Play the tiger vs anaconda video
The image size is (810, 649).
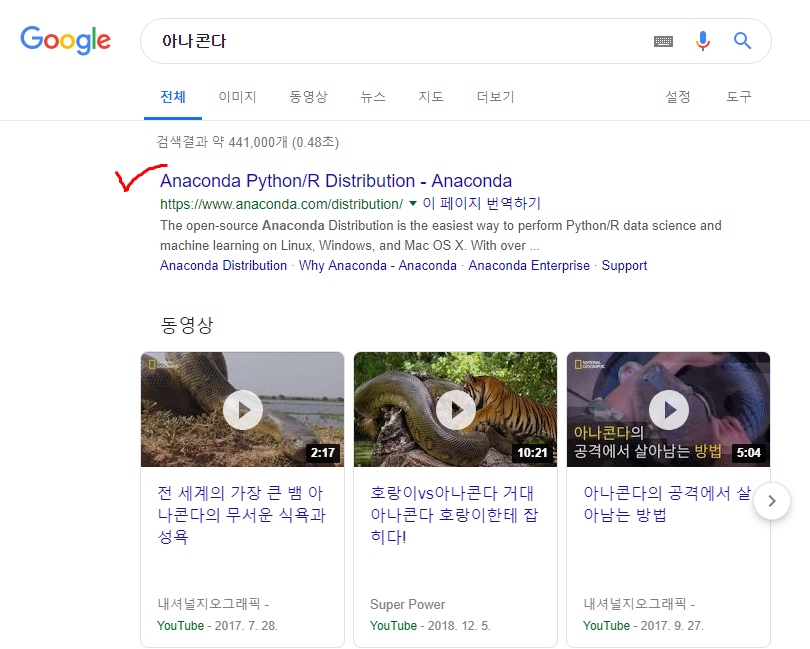(x=455, y=409)
